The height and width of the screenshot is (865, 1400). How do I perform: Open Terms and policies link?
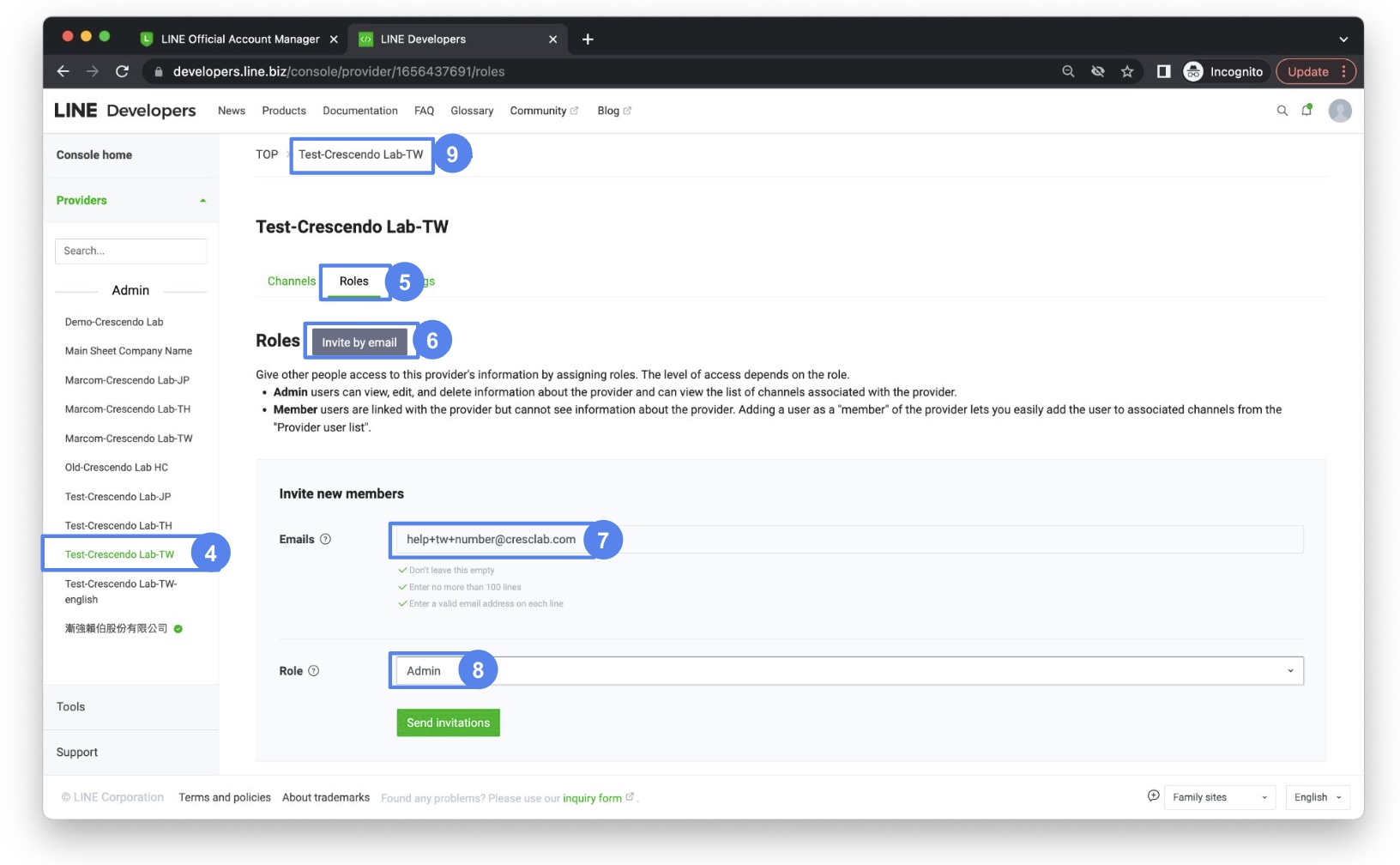coord(225,798)
